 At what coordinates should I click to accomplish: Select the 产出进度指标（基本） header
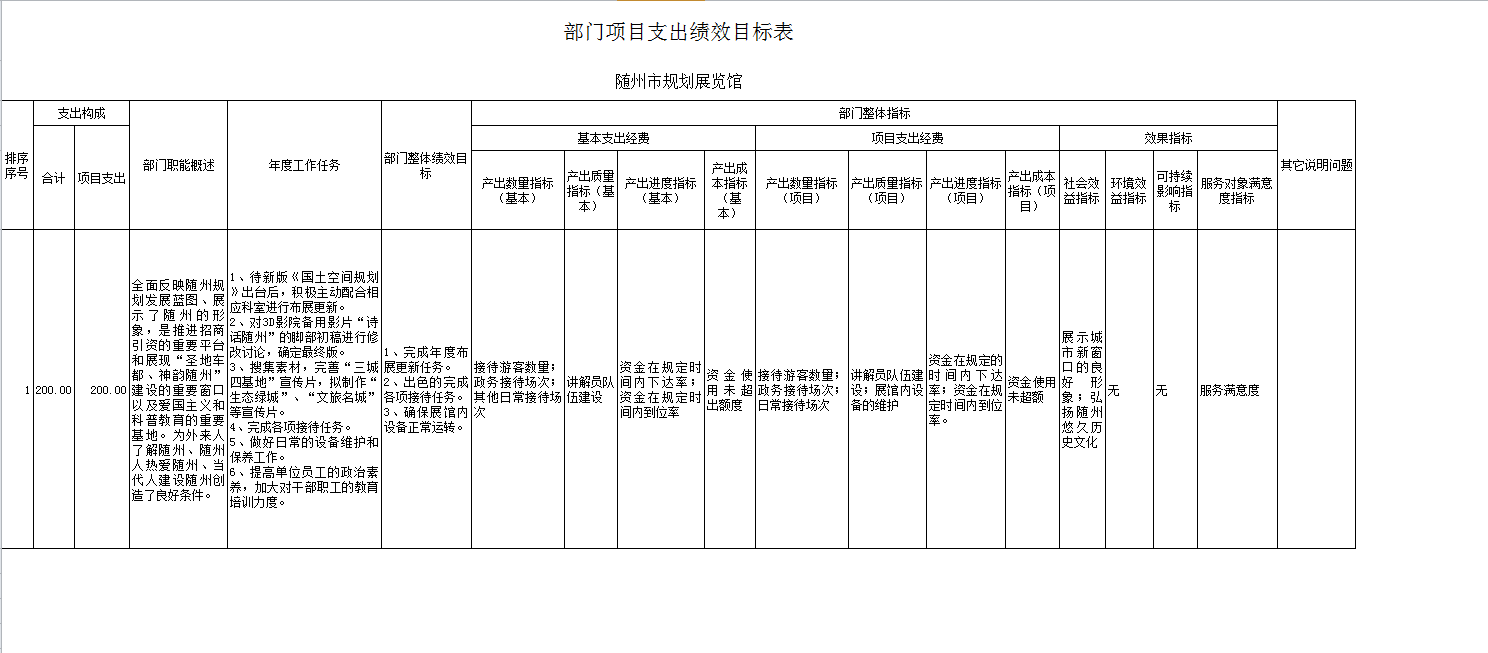pos(660,190)
